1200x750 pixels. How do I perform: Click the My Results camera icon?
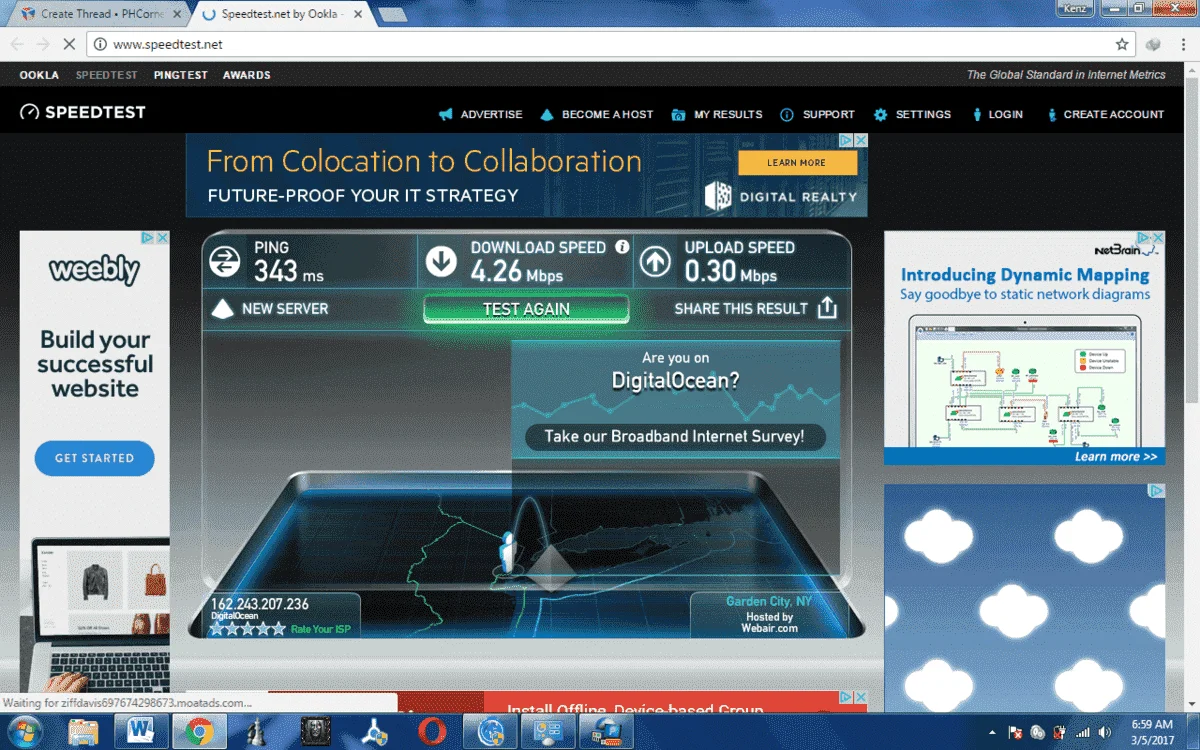[678, 114]
